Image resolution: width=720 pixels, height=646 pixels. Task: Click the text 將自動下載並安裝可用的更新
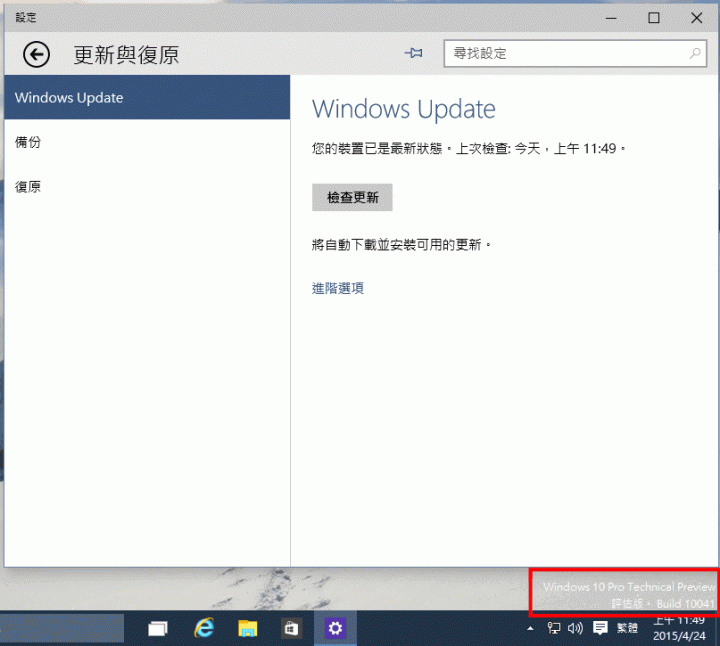click(396, 245)
